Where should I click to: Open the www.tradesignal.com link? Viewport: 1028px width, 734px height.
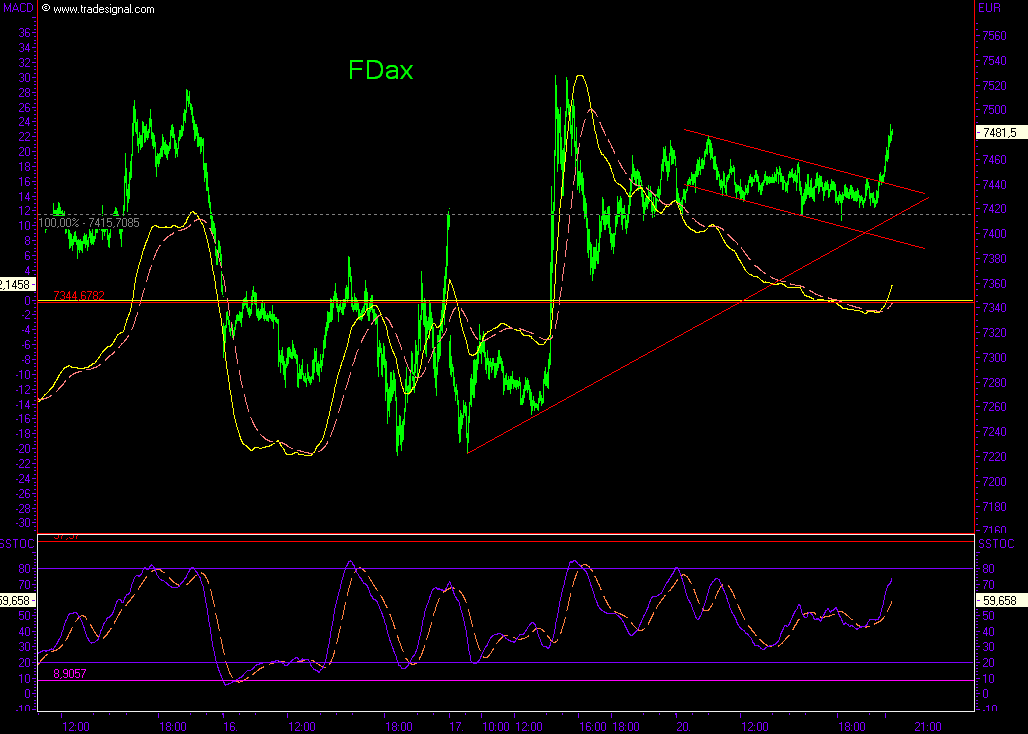103,9
